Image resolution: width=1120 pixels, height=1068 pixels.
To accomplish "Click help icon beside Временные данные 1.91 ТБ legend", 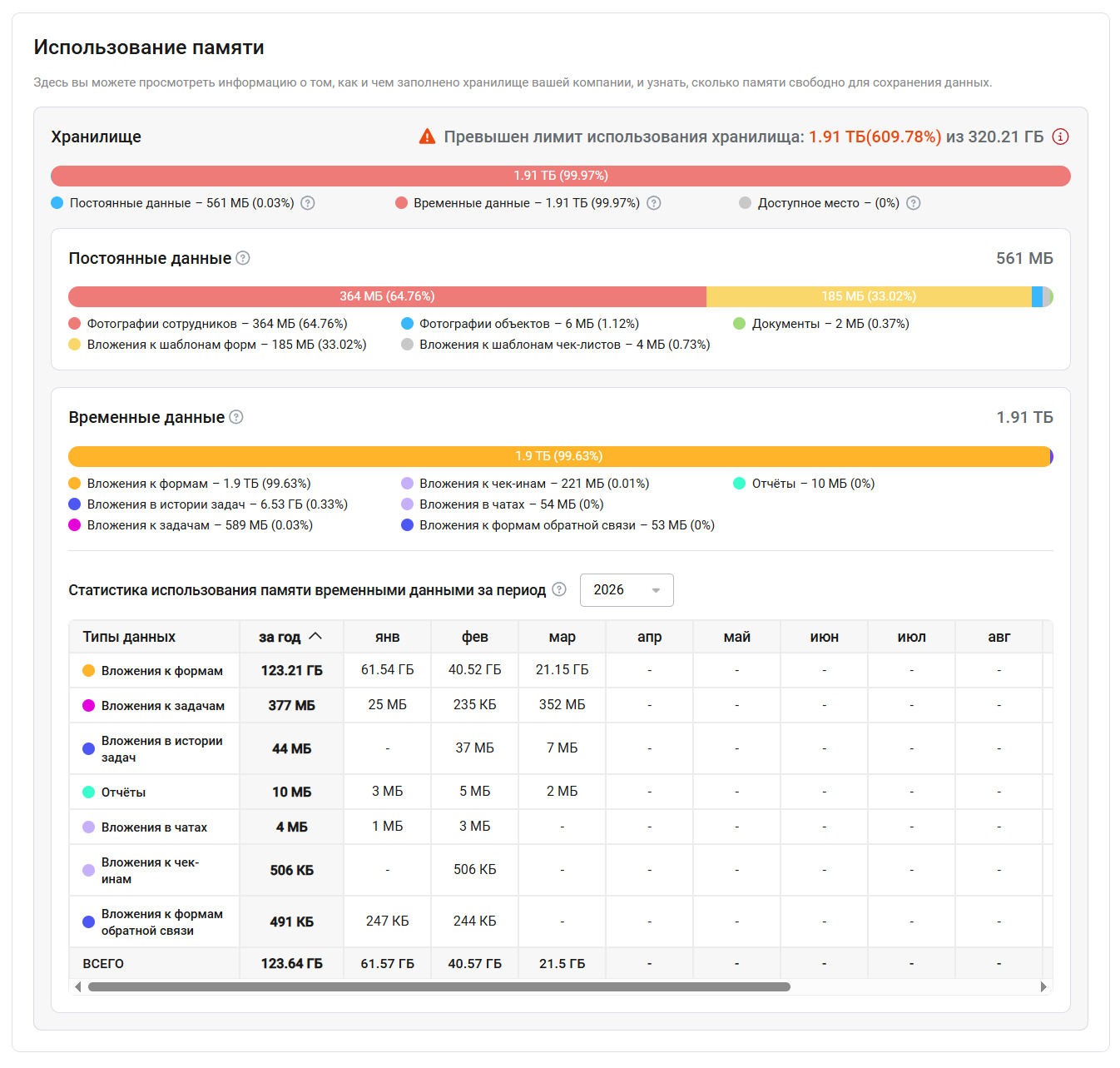I will (654, 203).
